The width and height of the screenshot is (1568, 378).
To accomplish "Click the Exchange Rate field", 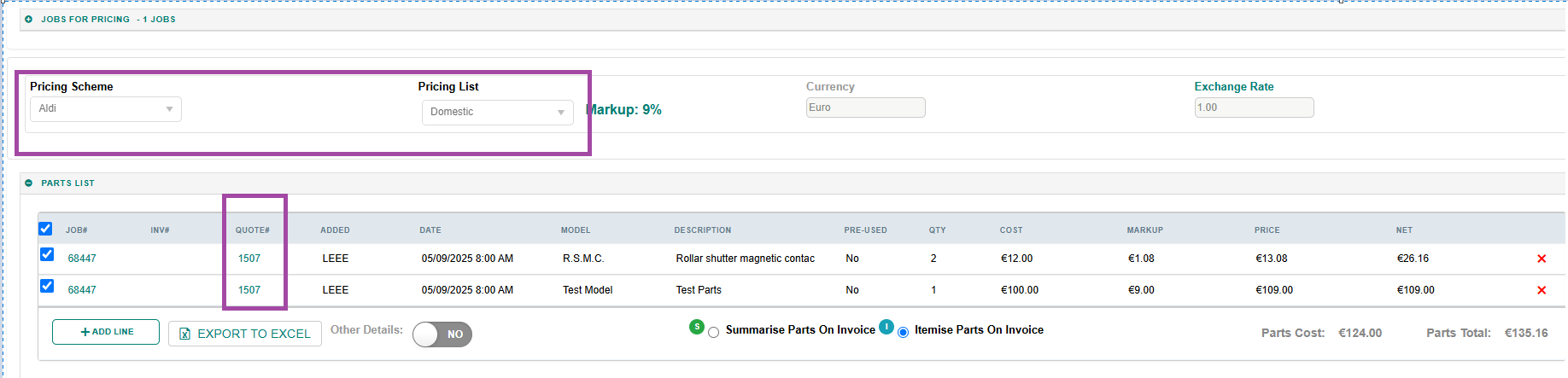I will [x=1253, y=108].
